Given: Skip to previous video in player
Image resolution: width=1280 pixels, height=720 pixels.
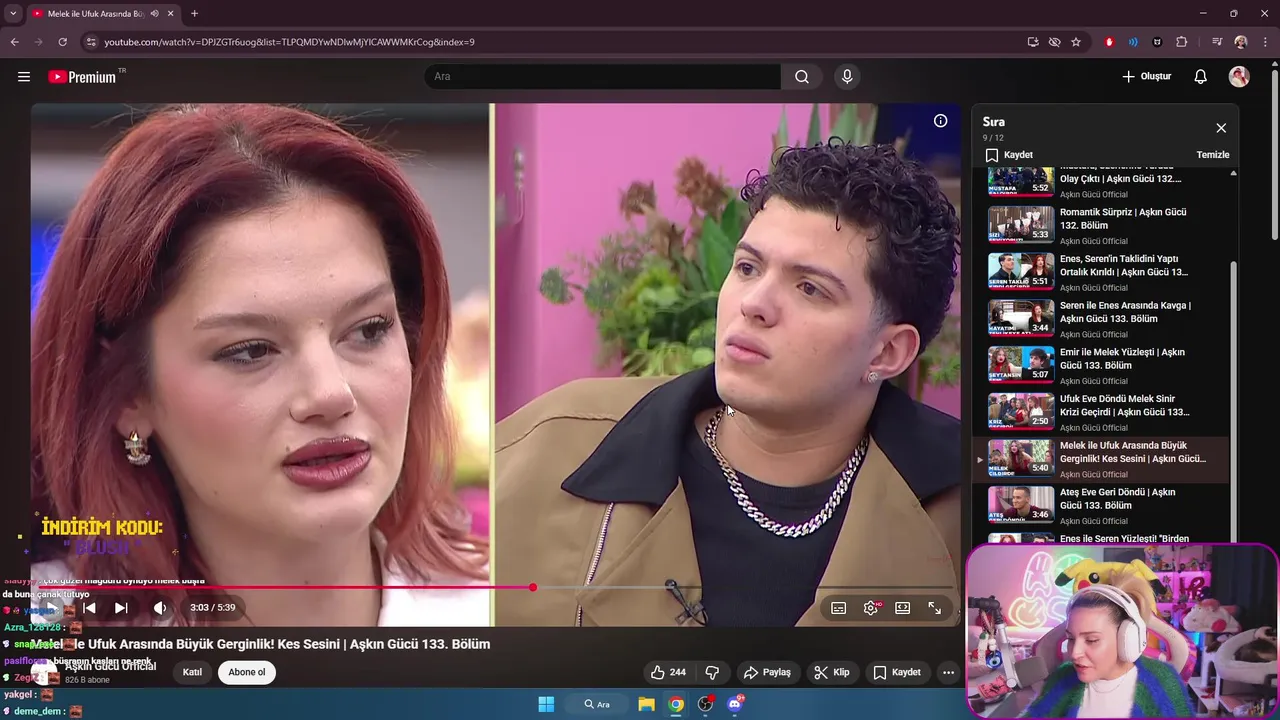Looking at the screenshot, I should pos(89,607).
